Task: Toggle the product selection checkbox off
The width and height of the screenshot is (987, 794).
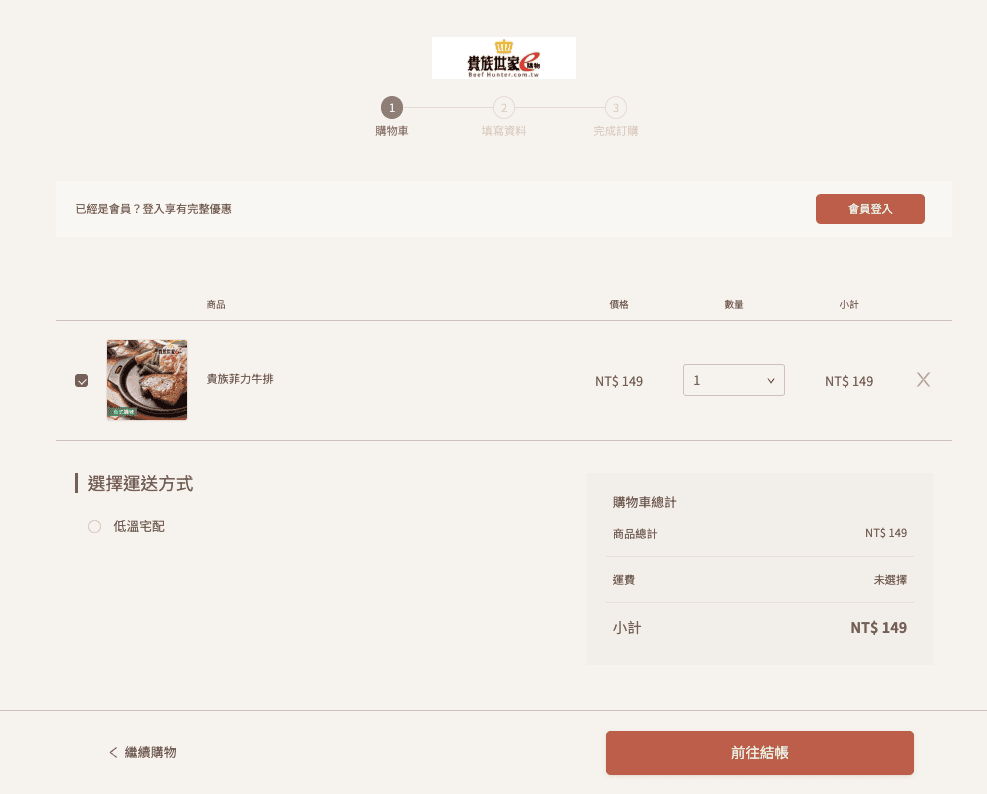Action: coord(82,379)
